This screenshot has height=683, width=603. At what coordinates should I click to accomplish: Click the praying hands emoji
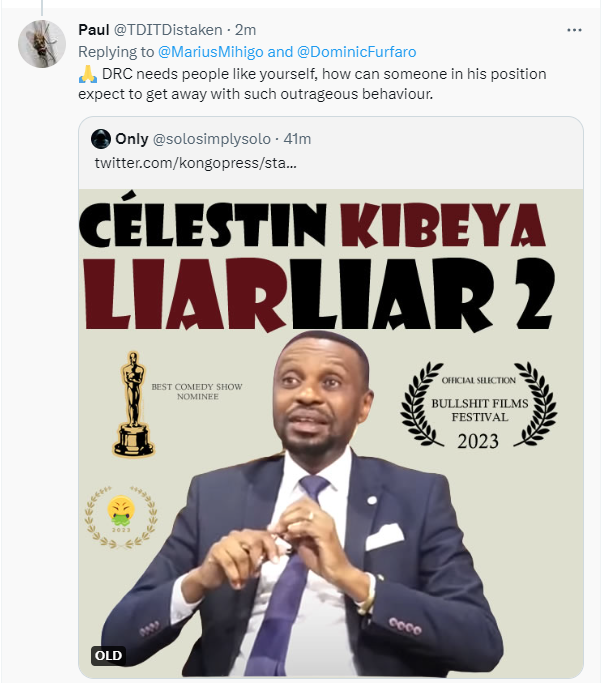(85, 75)
